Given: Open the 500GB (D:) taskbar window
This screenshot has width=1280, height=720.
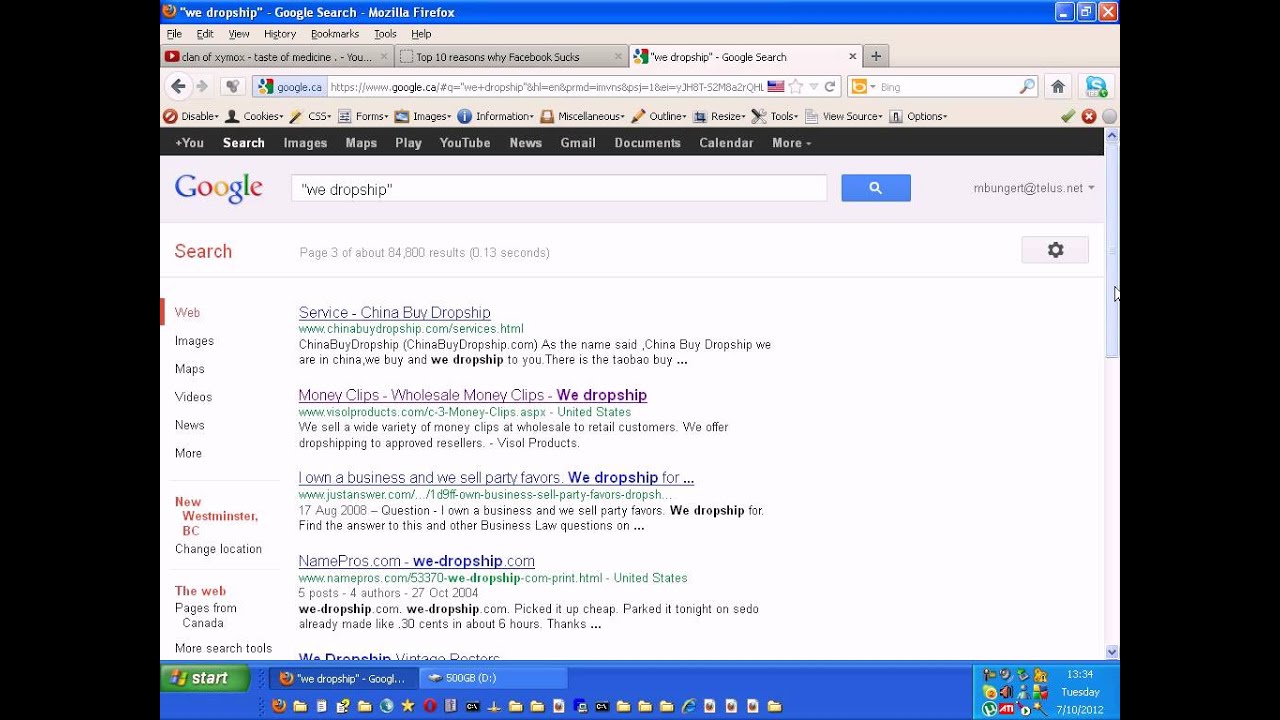Looking at the screenshot, I should (x=493, y=678).
